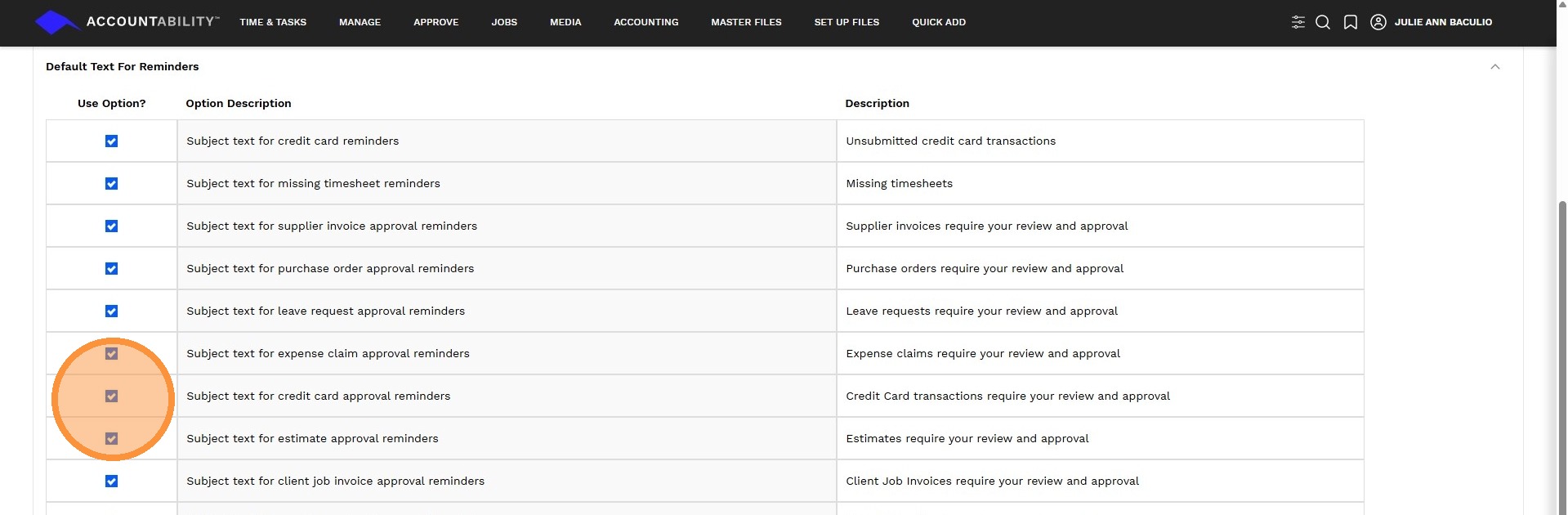The height and width of the screenshot is (515, 1568).
Task: Toggle client job invoice approval checkbox
Action: [112, 481]
